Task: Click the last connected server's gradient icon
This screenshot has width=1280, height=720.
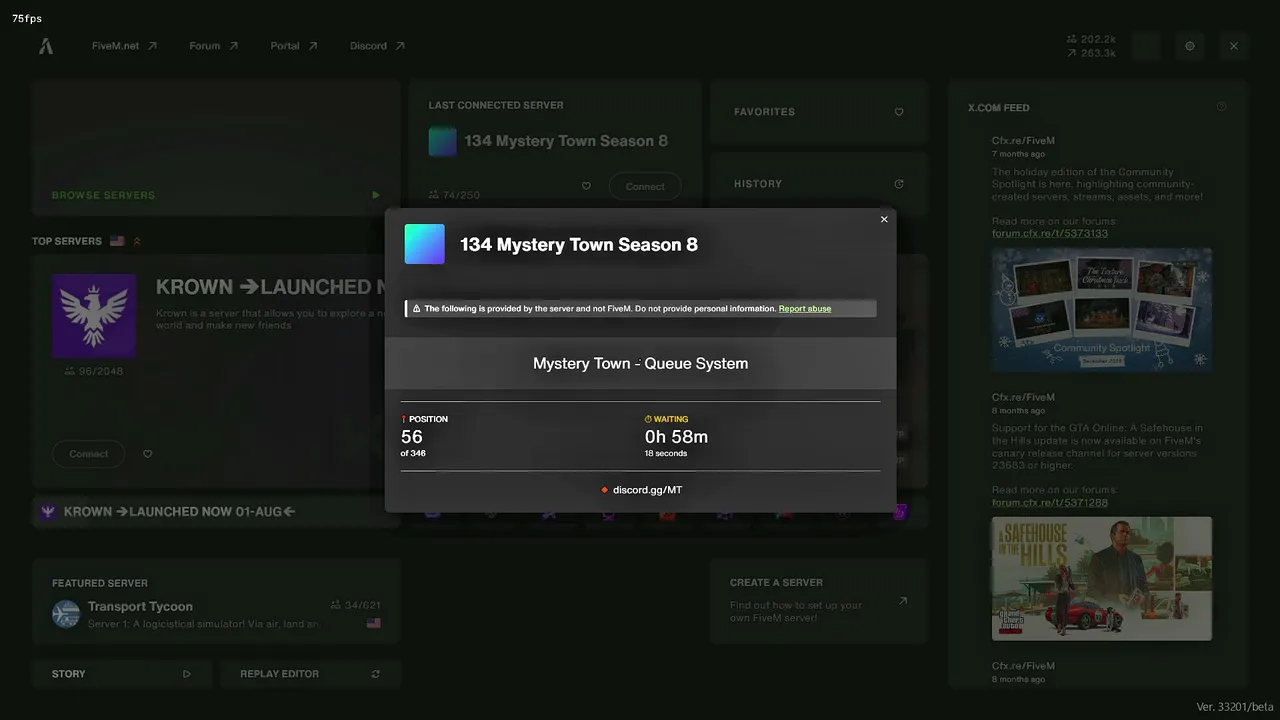Action: pyautogui.click(x=443, y=141)
